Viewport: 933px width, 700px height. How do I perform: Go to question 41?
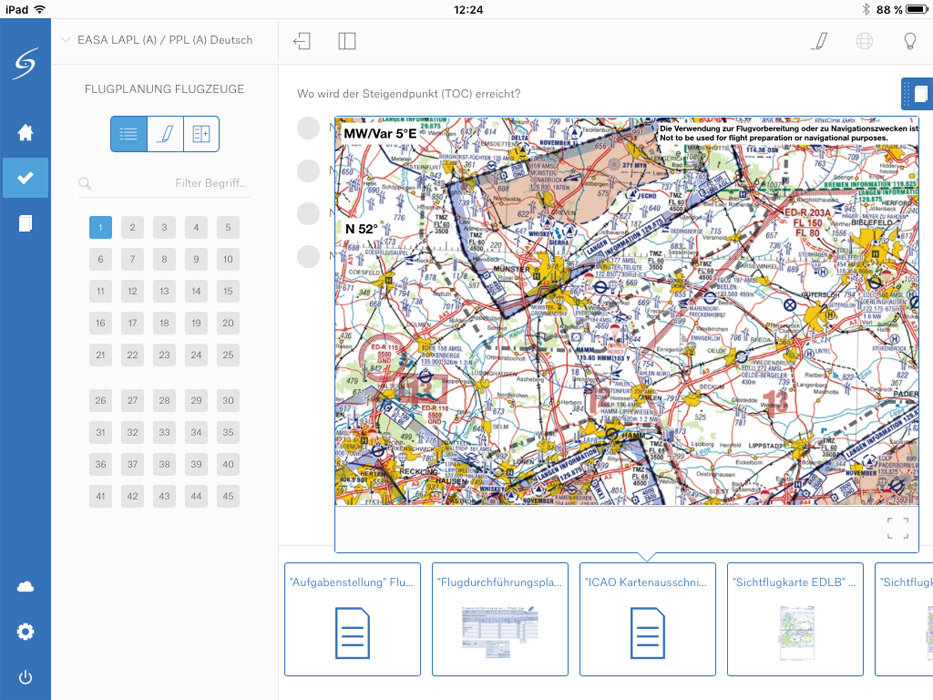101,496
